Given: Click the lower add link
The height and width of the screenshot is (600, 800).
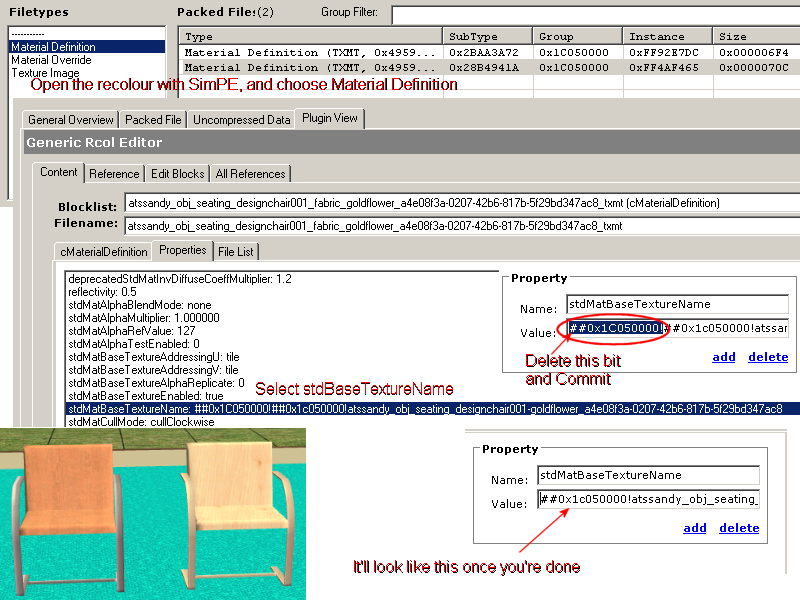Looking at the screenshot, I should coord(694,528).
